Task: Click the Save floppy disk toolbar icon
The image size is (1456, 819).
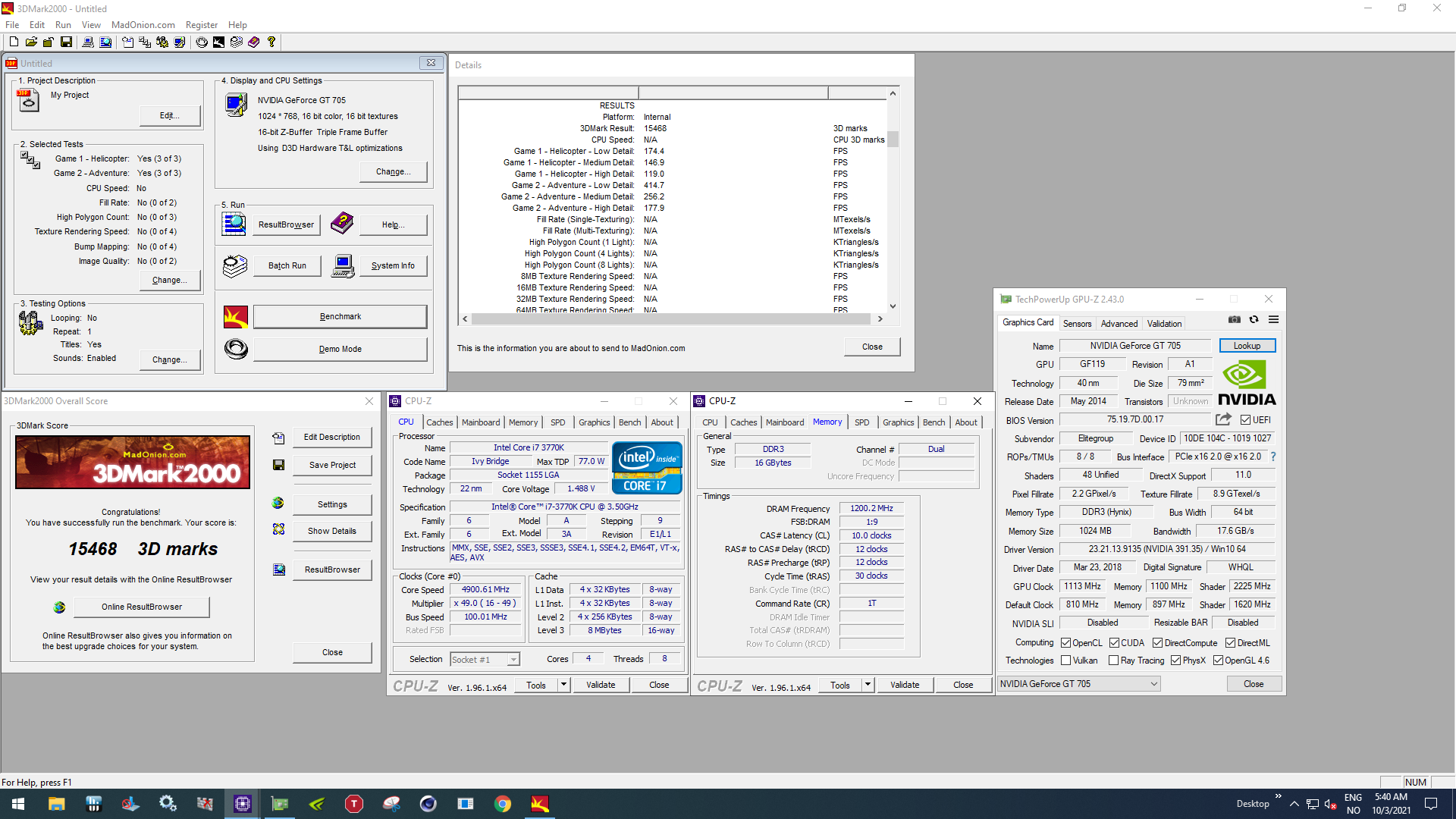Action: pos(66,42)
